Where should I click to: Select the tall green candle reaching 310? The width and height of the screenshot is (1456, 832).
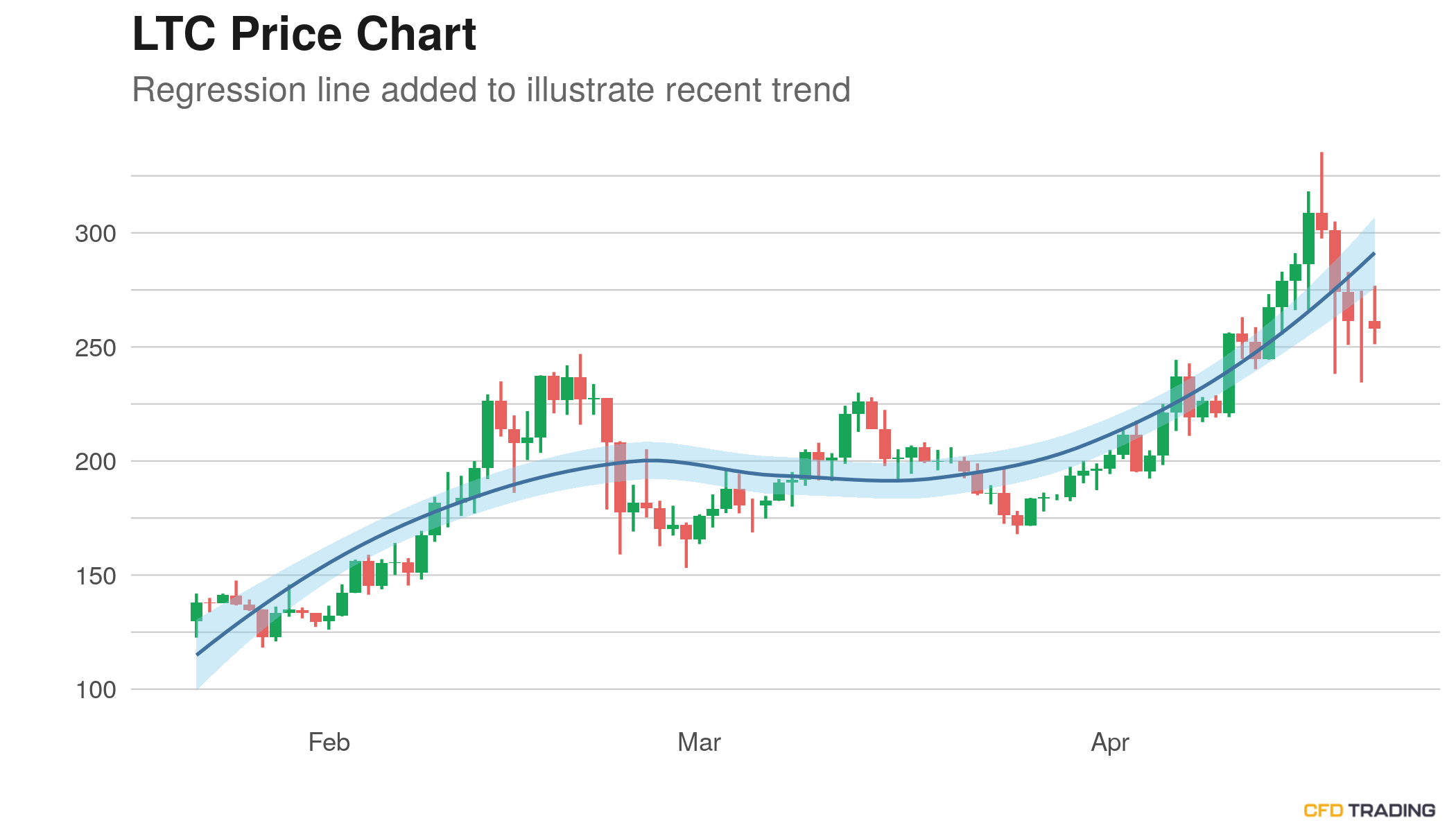tap(1308, 238)
